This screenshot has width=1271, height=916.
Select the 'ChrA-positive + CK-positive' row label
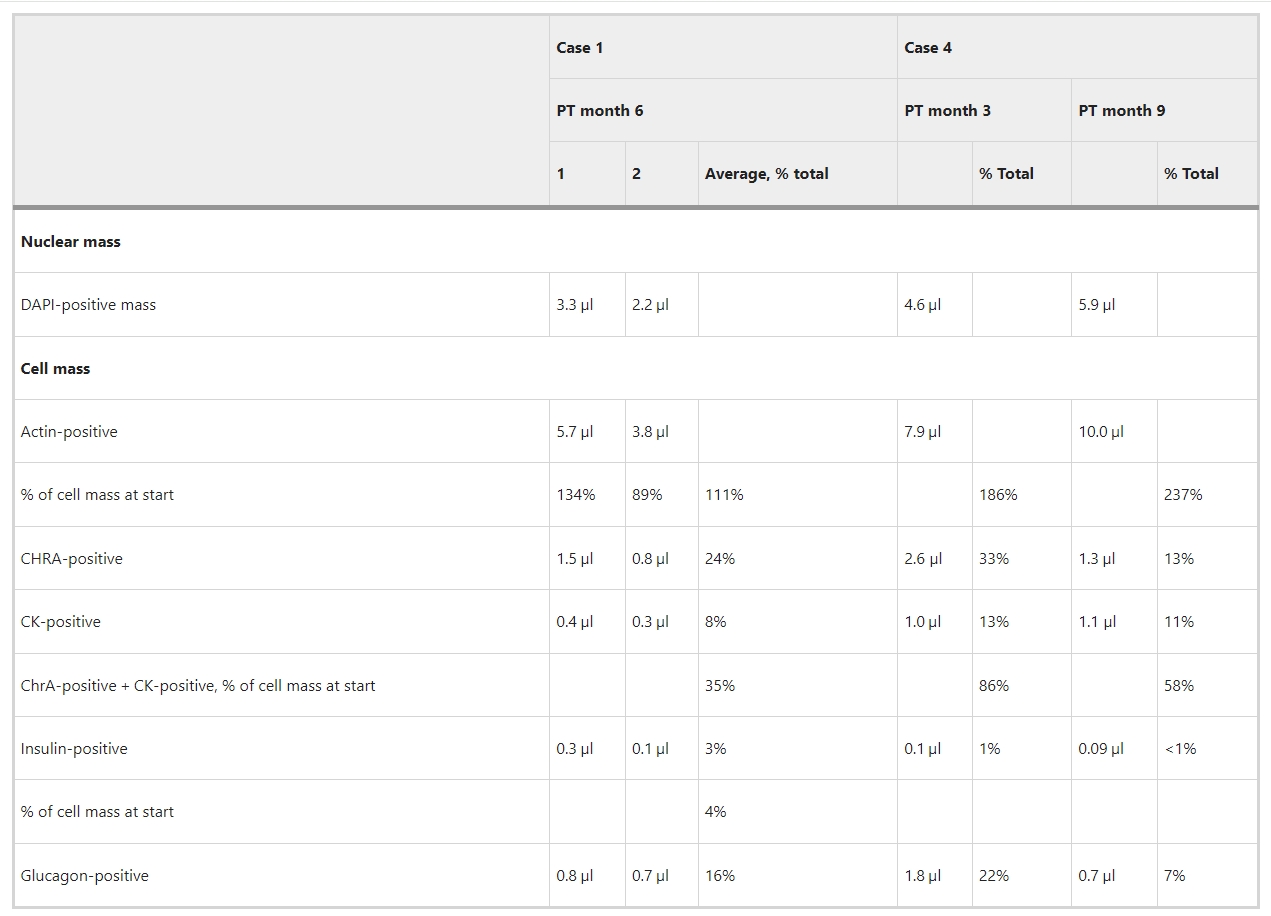click(x=198, y=686)
